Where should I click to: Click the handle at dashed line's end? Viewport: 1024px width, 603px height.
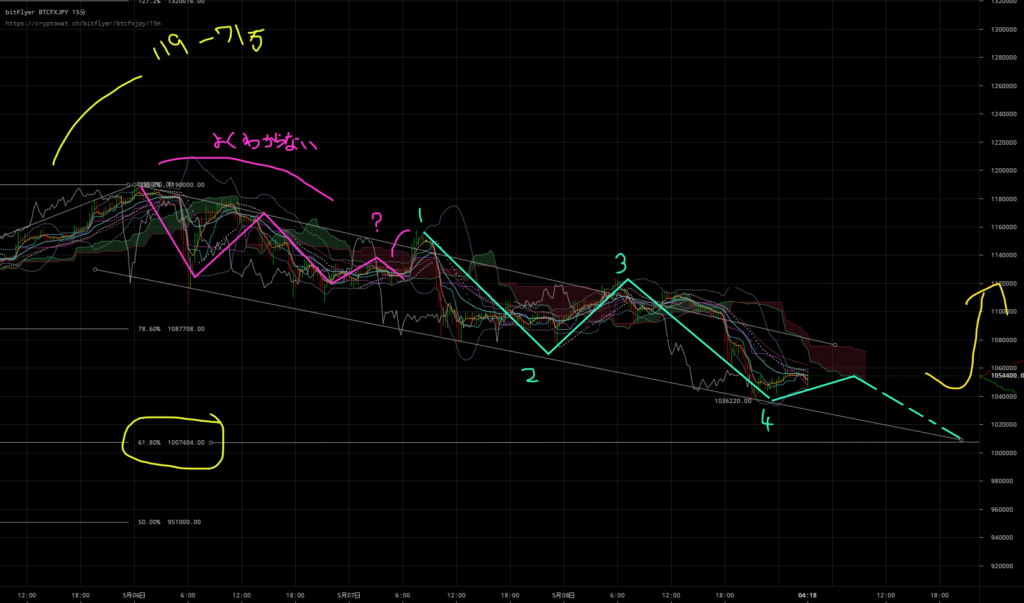pyautogui.click(x=960, y=439)
